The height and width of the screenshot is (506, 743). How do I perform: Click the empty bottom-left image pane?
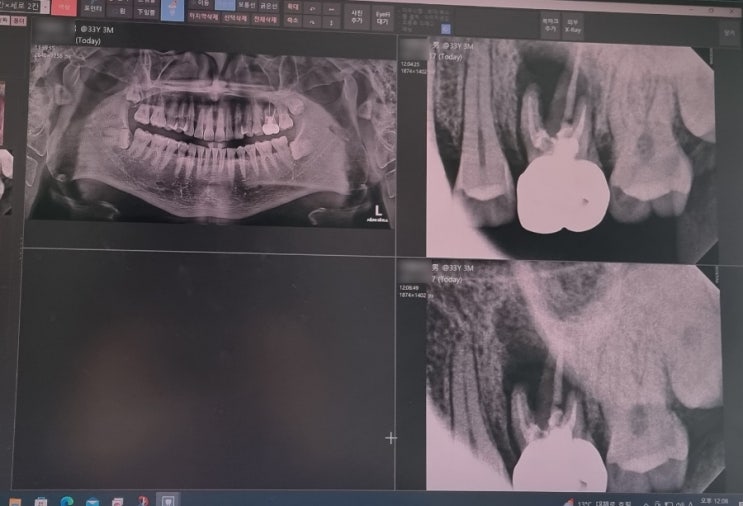click(x=206, y=370)
